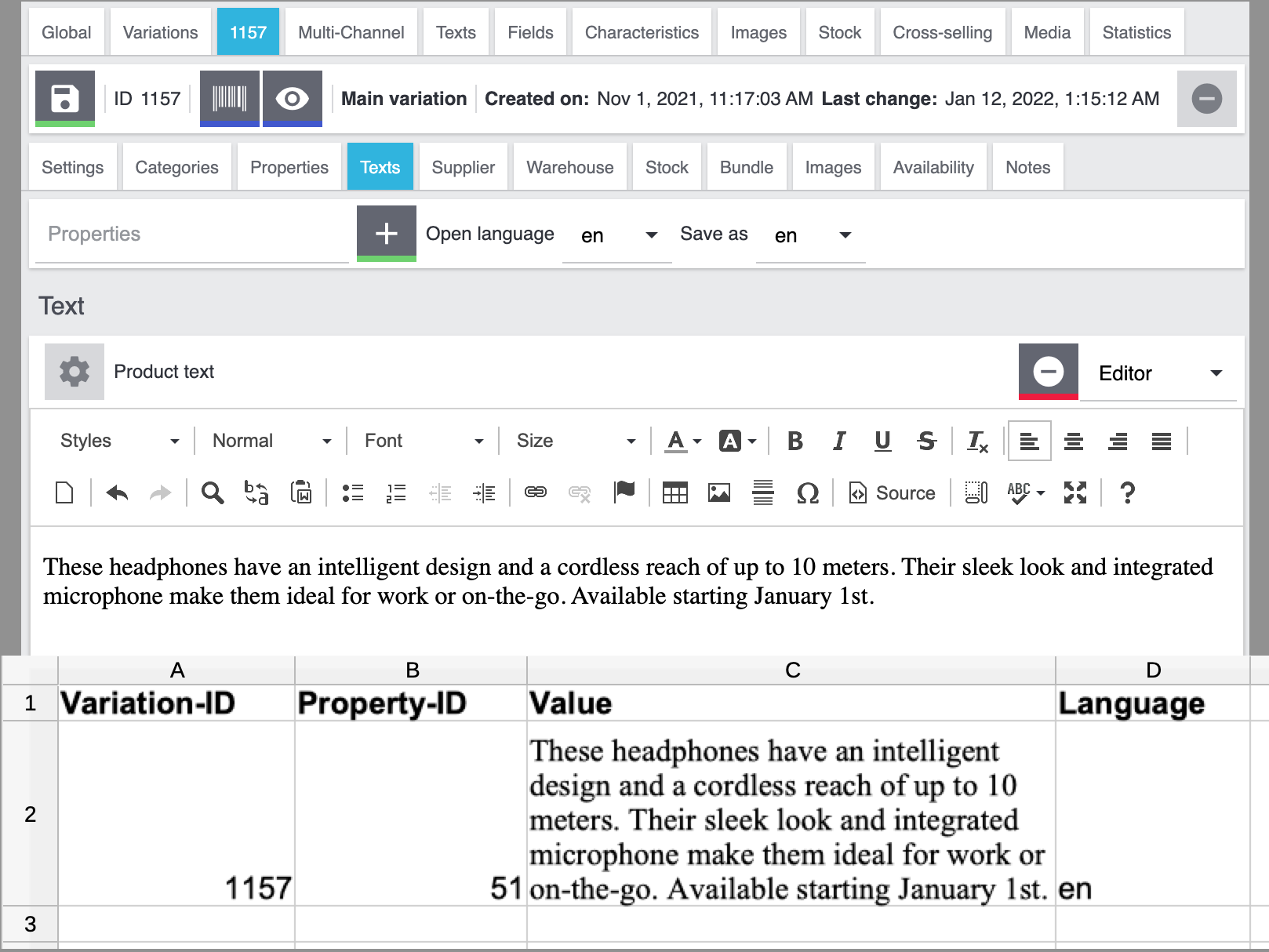This screenshot has height=952, width=1269.
Task: Click the insert link icon
Action: 536,492
